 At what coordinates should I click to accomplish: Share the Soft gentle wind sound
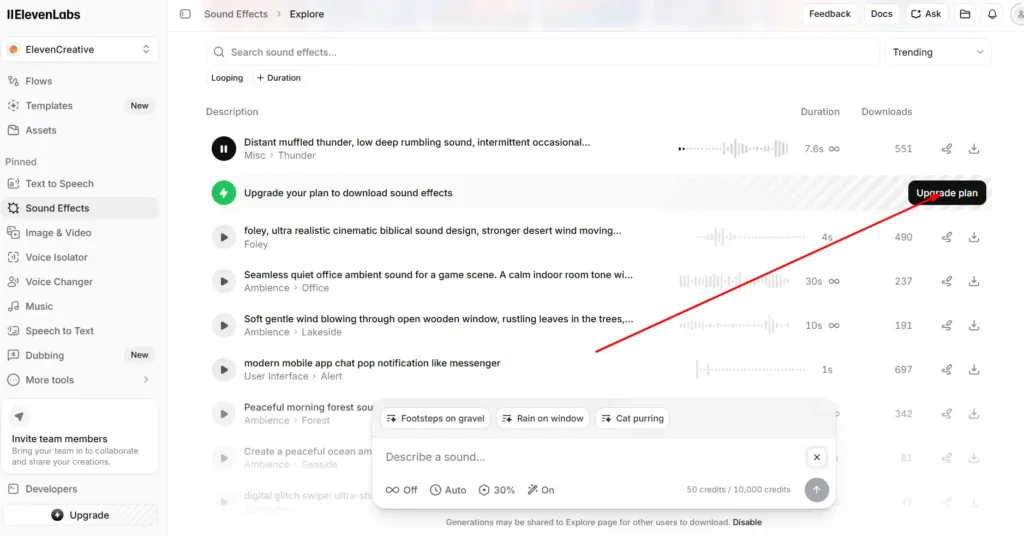click(946, 325)
